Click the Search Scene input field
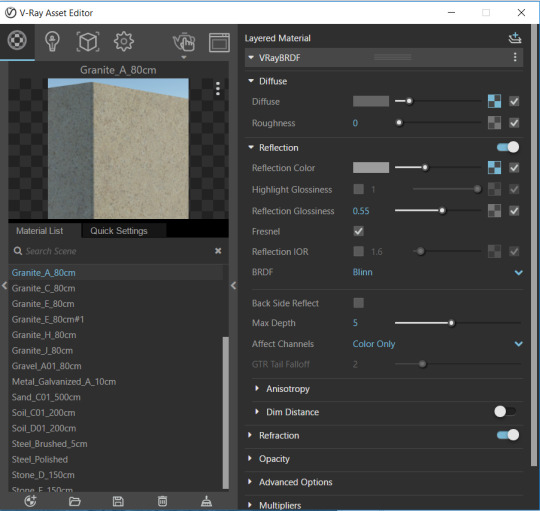 117,251
